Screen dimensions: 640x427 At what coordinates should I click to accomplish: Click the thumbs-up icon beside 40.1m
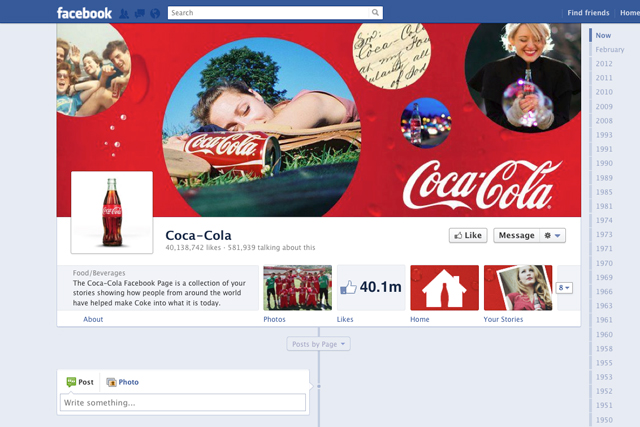[x=348, y=287]
